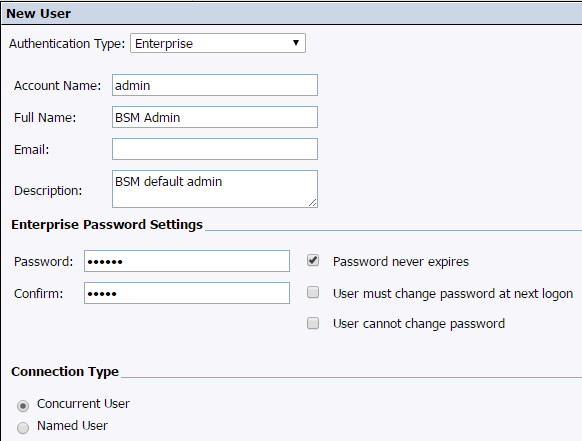This screenshot has width=582, height=441.
Task: Click the Enterprise Password Settings heading
Action: (107, 225)
